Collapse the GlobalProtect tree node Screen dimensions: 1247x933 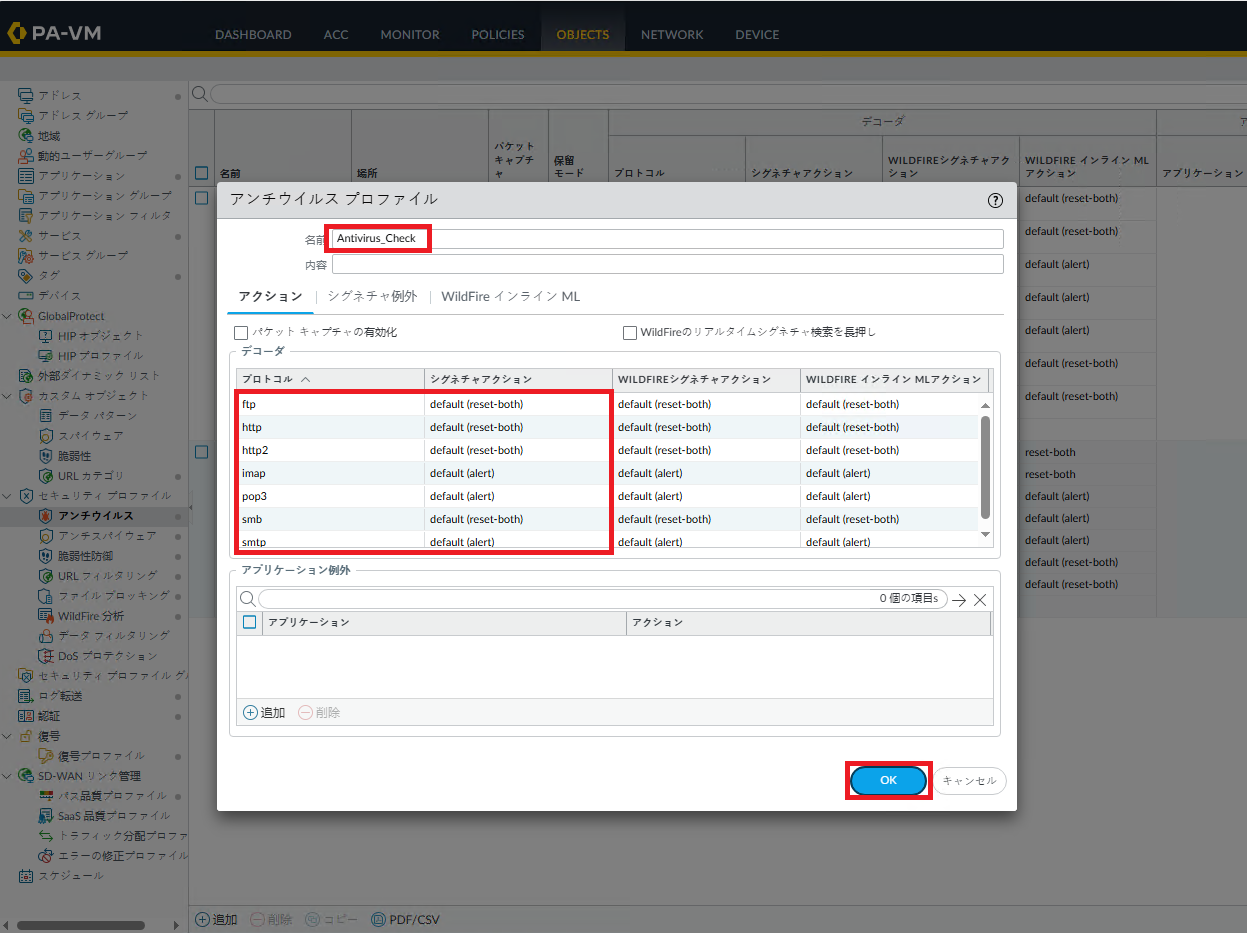click(8, 316)
